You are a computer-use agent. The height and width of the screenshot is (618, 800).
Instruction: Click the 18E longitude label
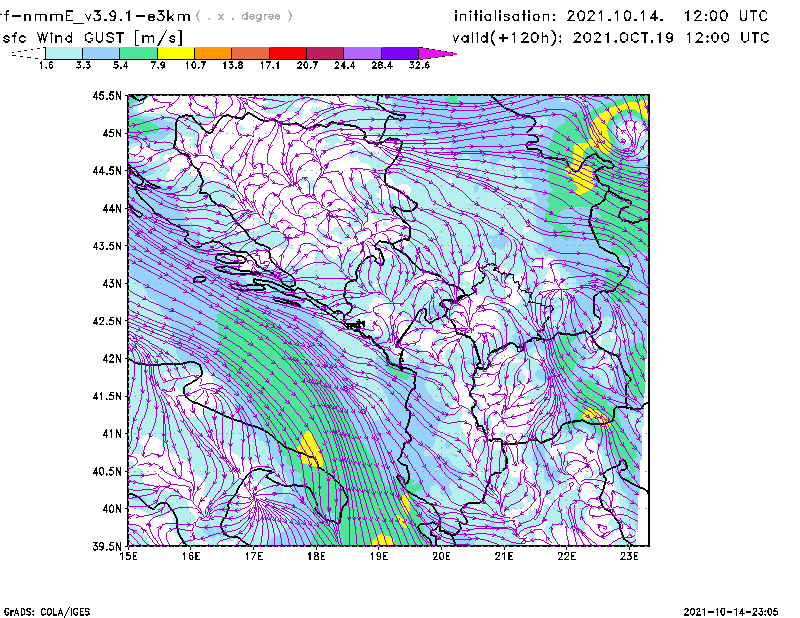pyautogui.click(x=316, y=556)
